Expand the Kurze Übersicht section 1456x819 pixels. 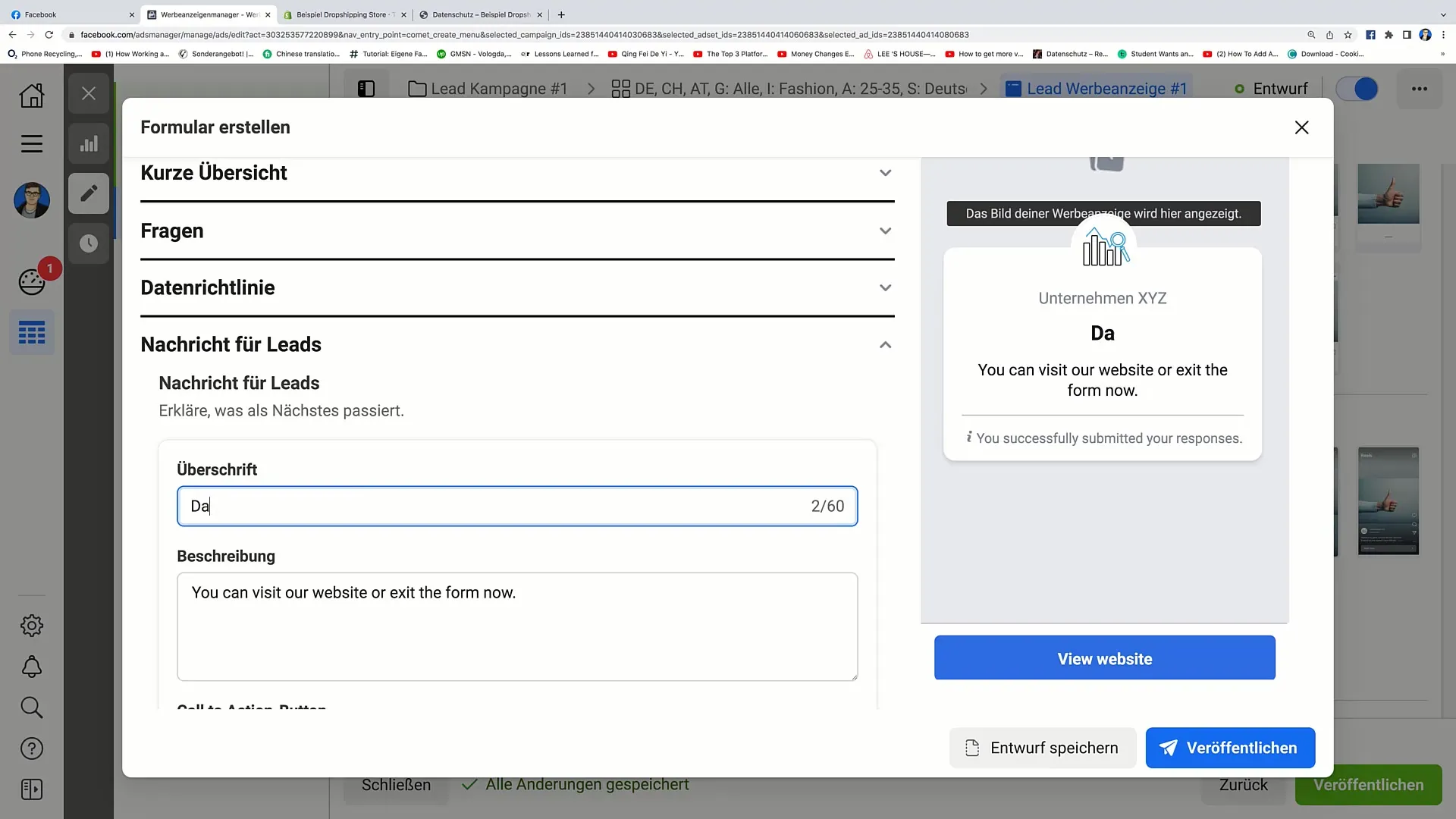pos(517,173)
